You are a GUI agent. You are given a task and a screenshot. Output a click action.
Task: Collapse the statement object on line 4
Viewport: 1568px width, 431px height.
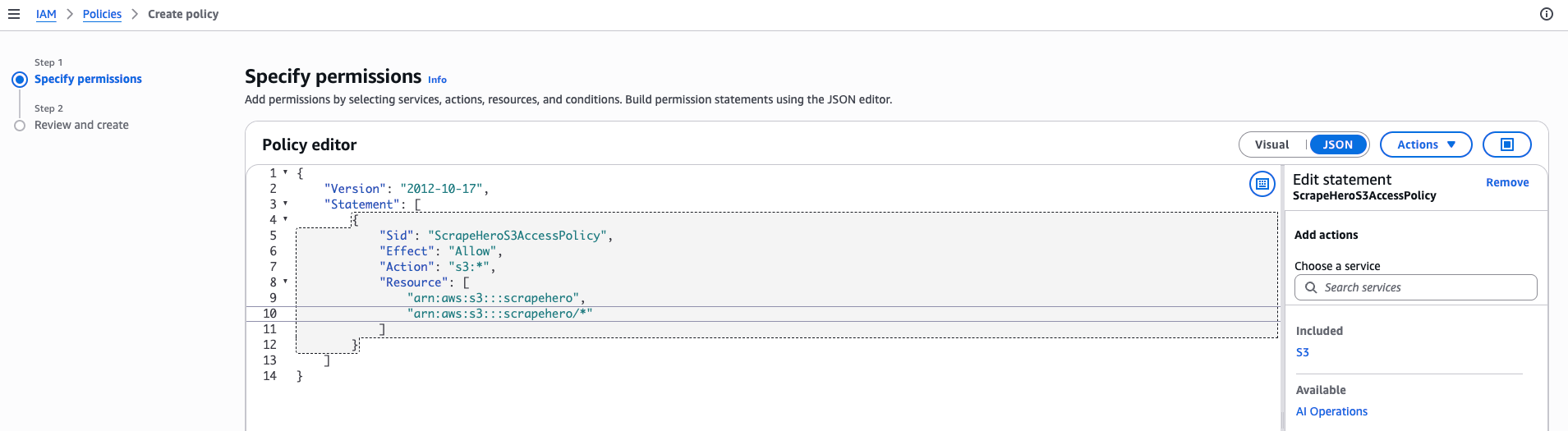[x=285, y=219]
